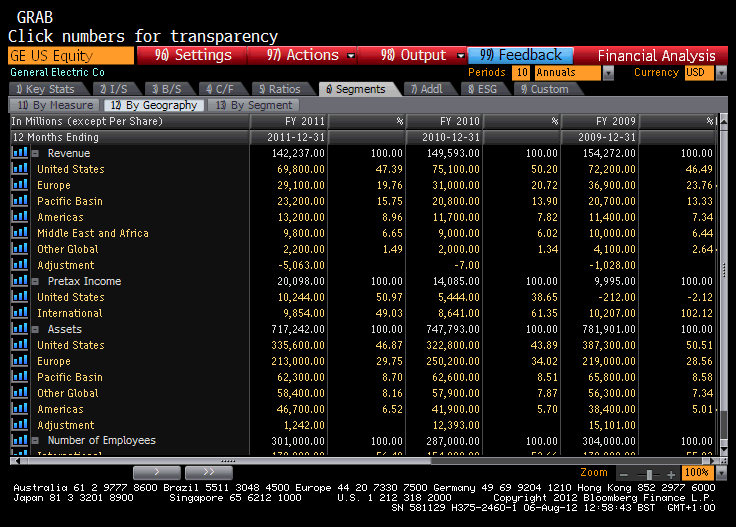Click FY 2011 revenue value 142,237.00
The width and height of the screenshot is (736, 527).
point(298,153)
